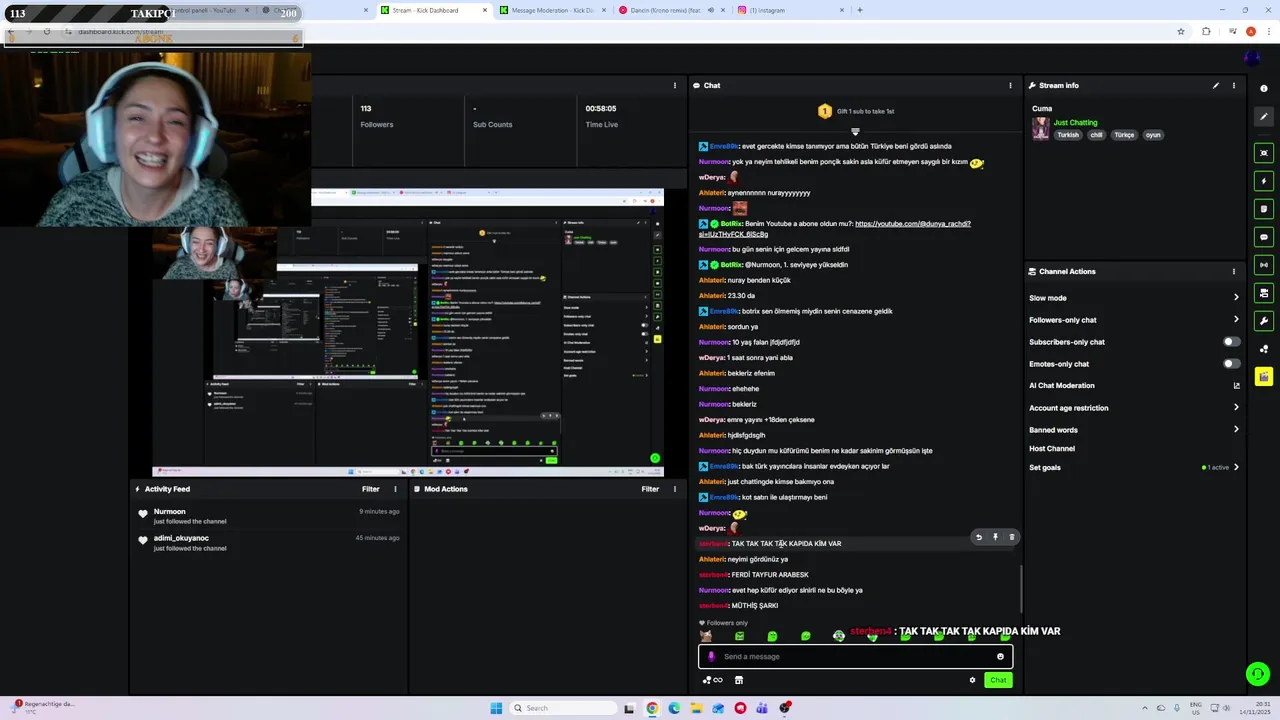
Task: Open the Windows Start menu
Action: point(496,708)
